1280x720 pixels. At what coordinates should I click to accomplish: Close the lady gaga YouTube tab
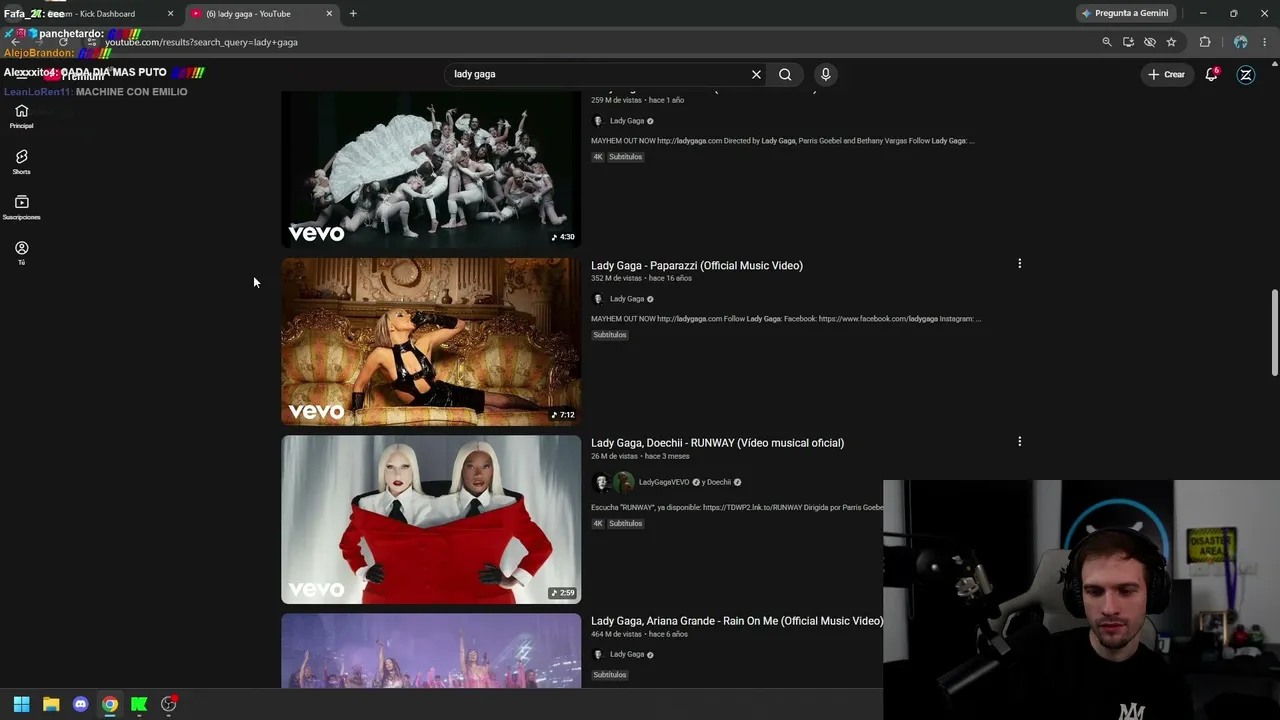pyautogui.click(x=329, y=14)
